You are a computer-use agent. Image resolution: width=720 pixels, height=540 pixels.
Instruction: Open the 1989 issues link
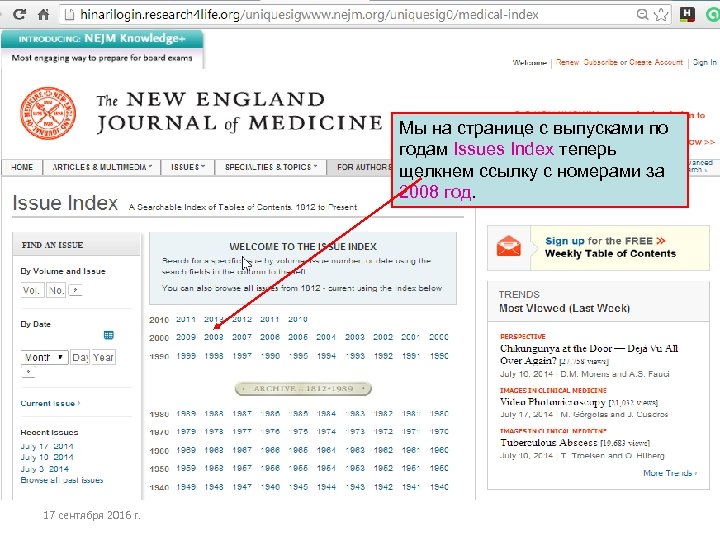tap(186, 414)
